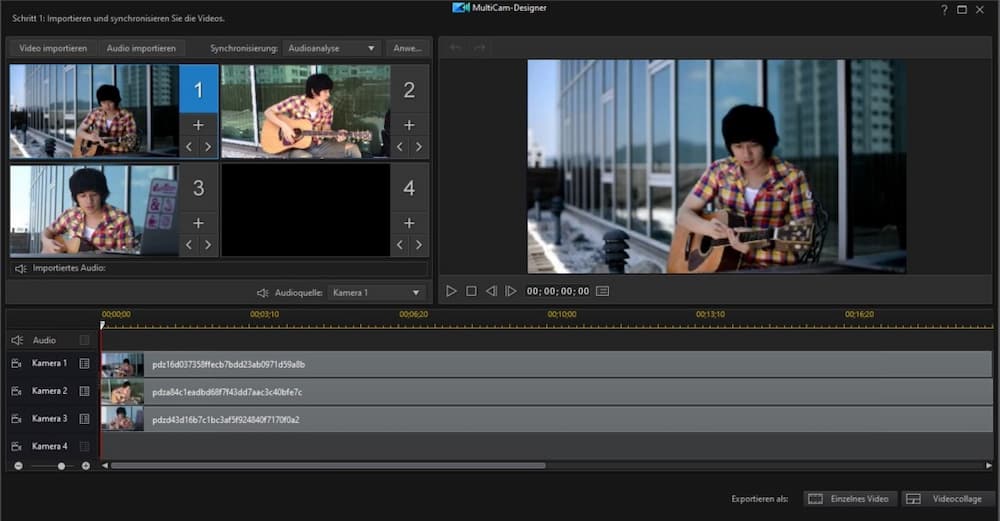Click the Importiertes Audio speaker icon

(x=21, y=268)
